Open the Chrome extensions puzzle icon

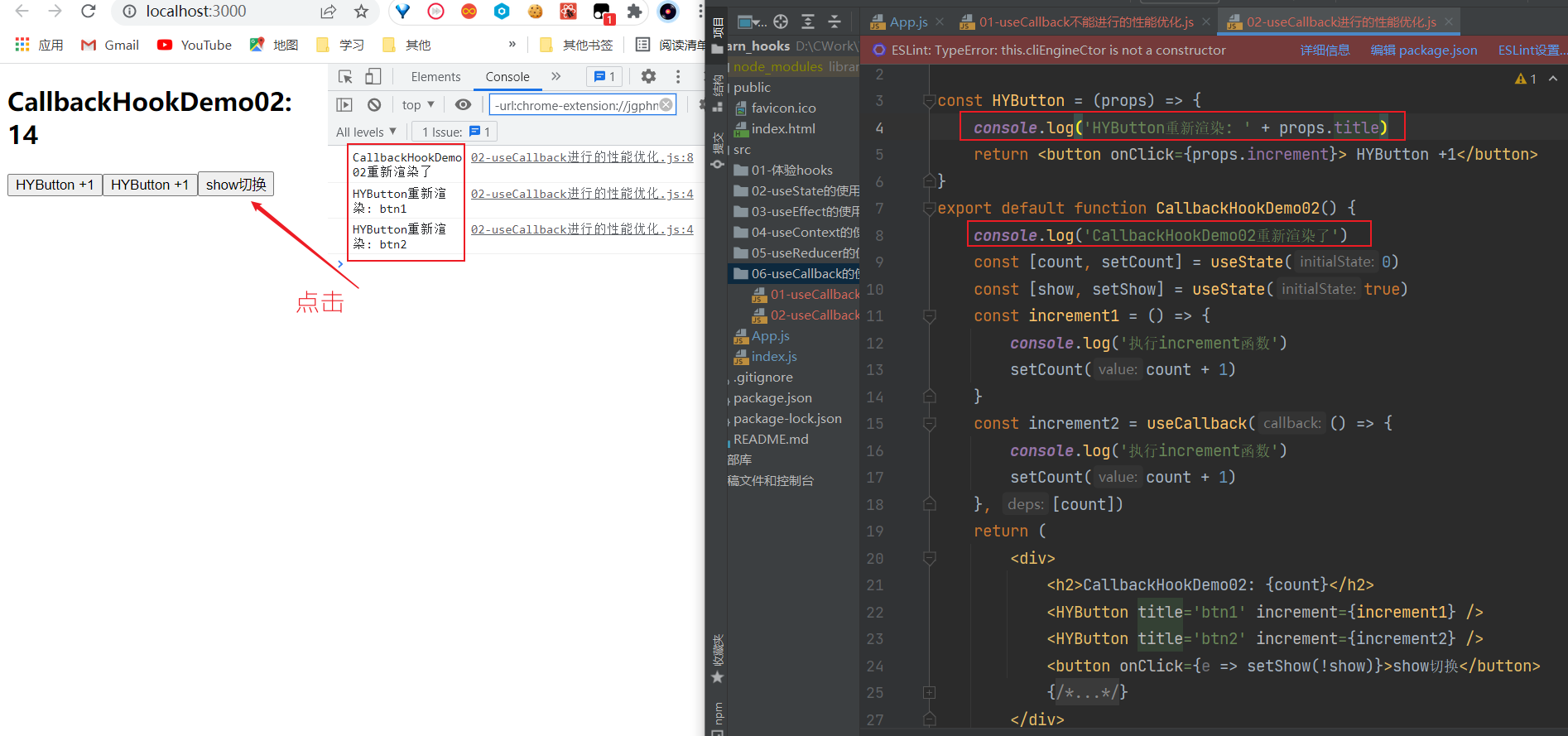[x=634, y=12]
